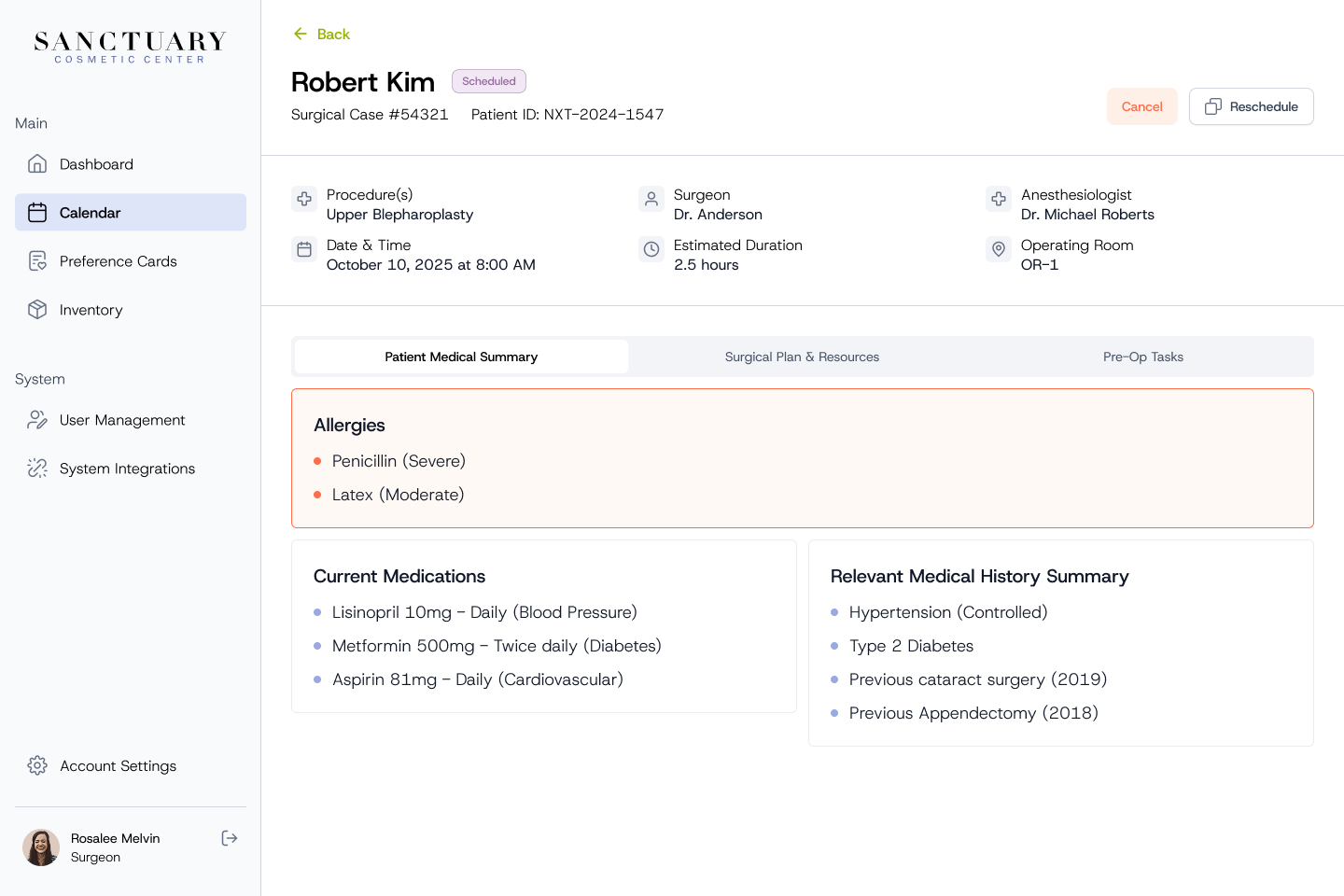Click Aspirin 81mg medication entry
Screen dimensions: 1344x896
[x=478, y=679]
